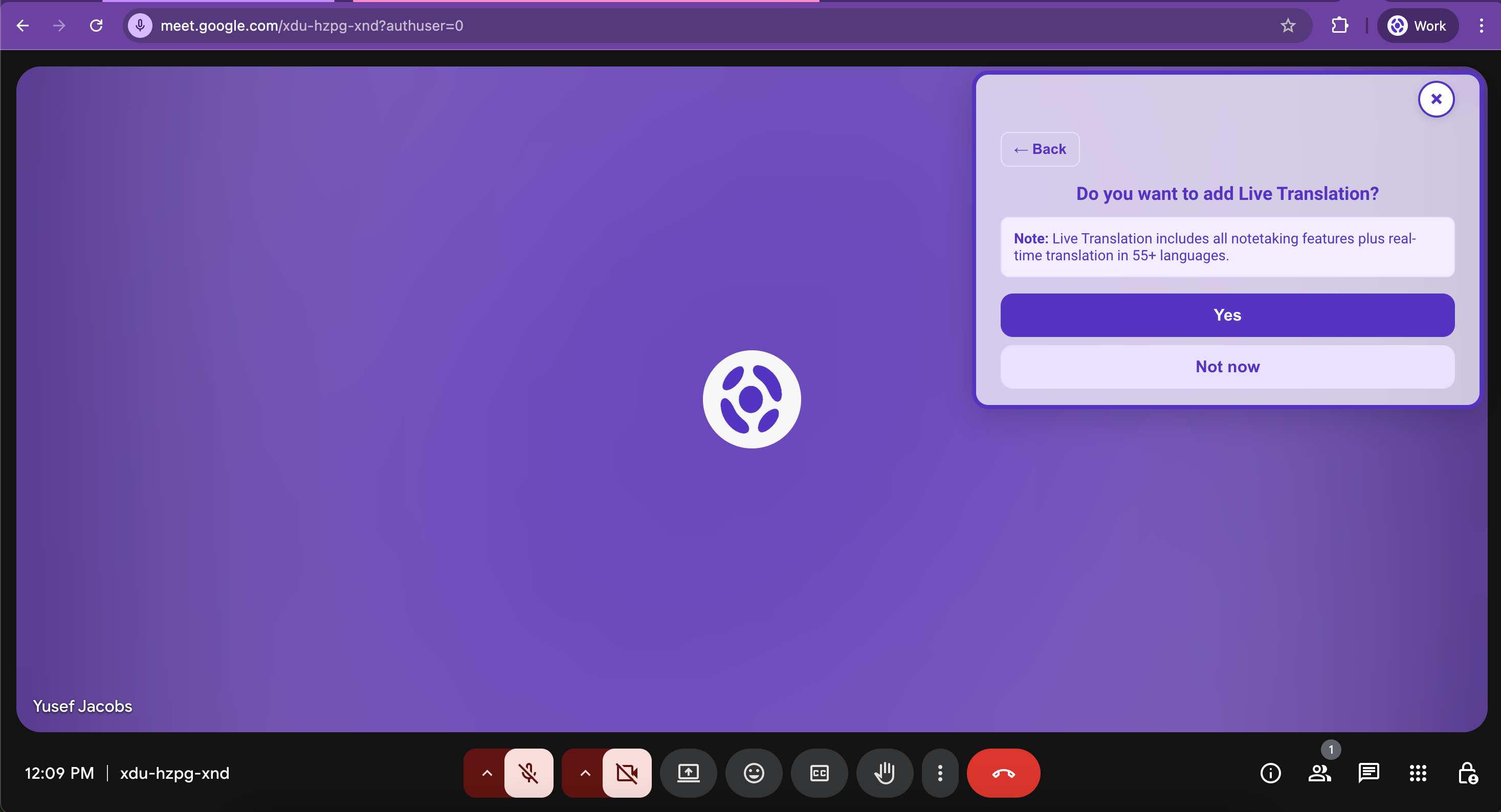The width and height of the screenshot is (1501, 812).
Task: Choose Not now in translation prompt
Action: (1227, 367)
